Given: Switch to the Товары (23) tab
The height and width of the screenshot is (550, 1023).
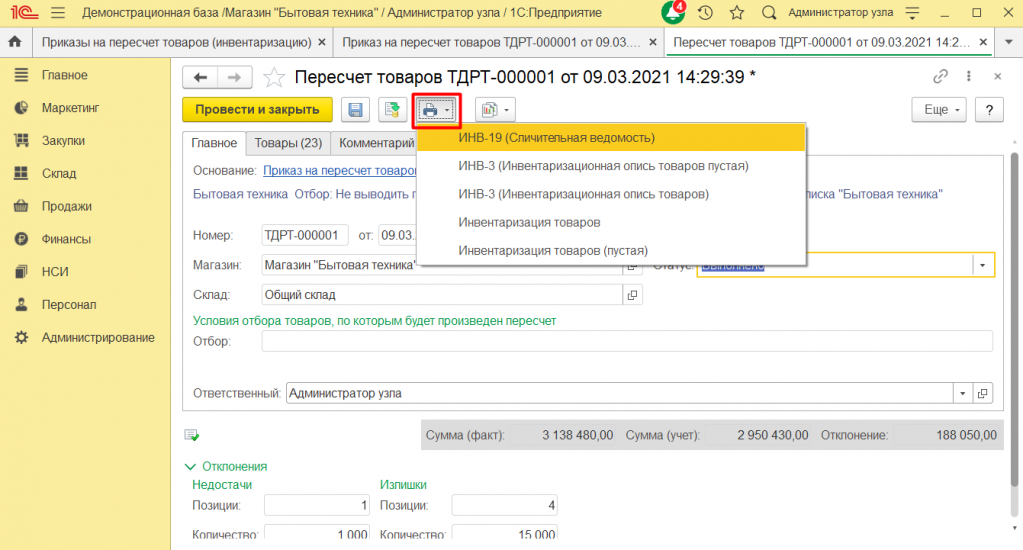Looking at the screenshot, I should (288, 143).
